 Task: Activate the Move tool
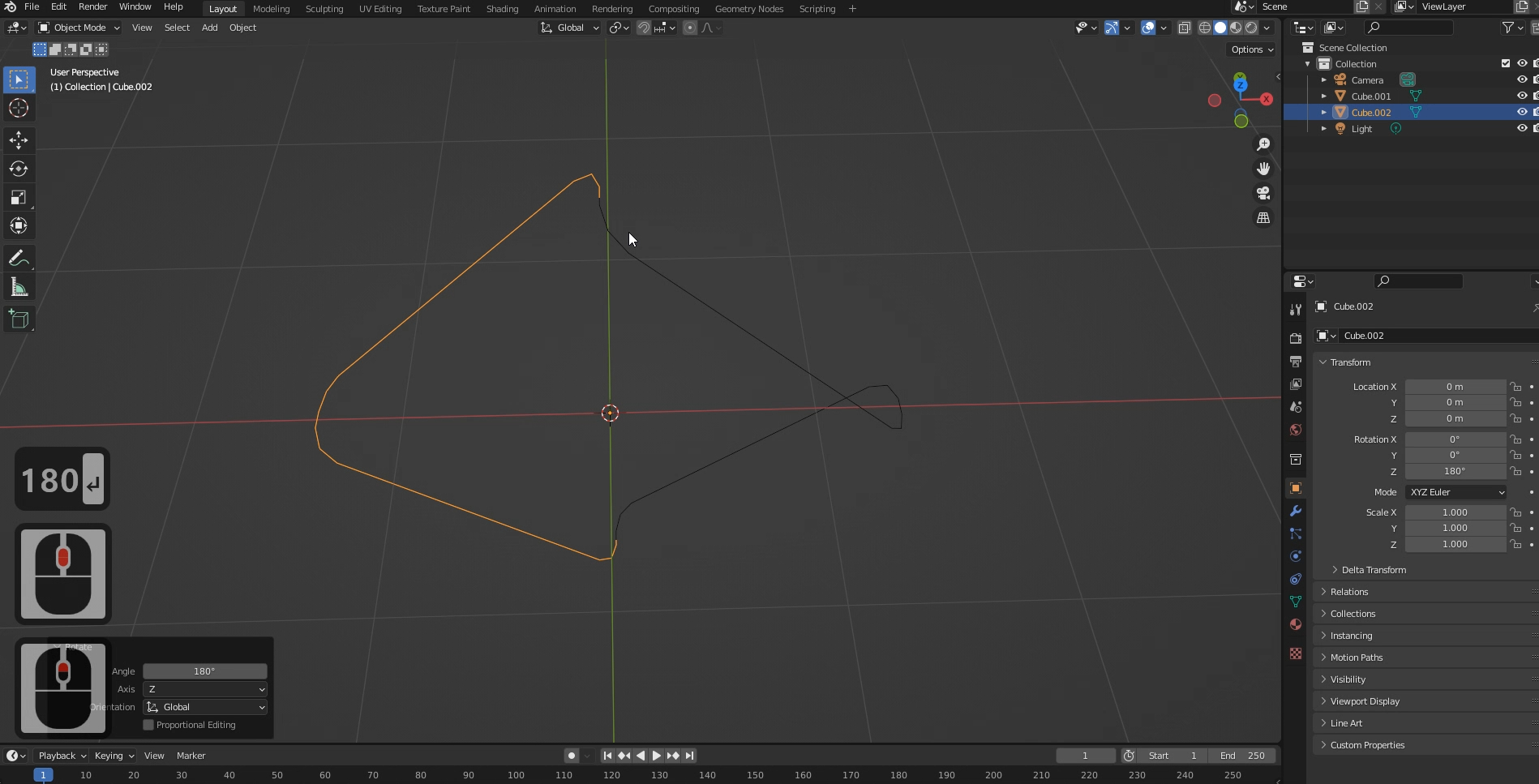[x=19, y=140]
